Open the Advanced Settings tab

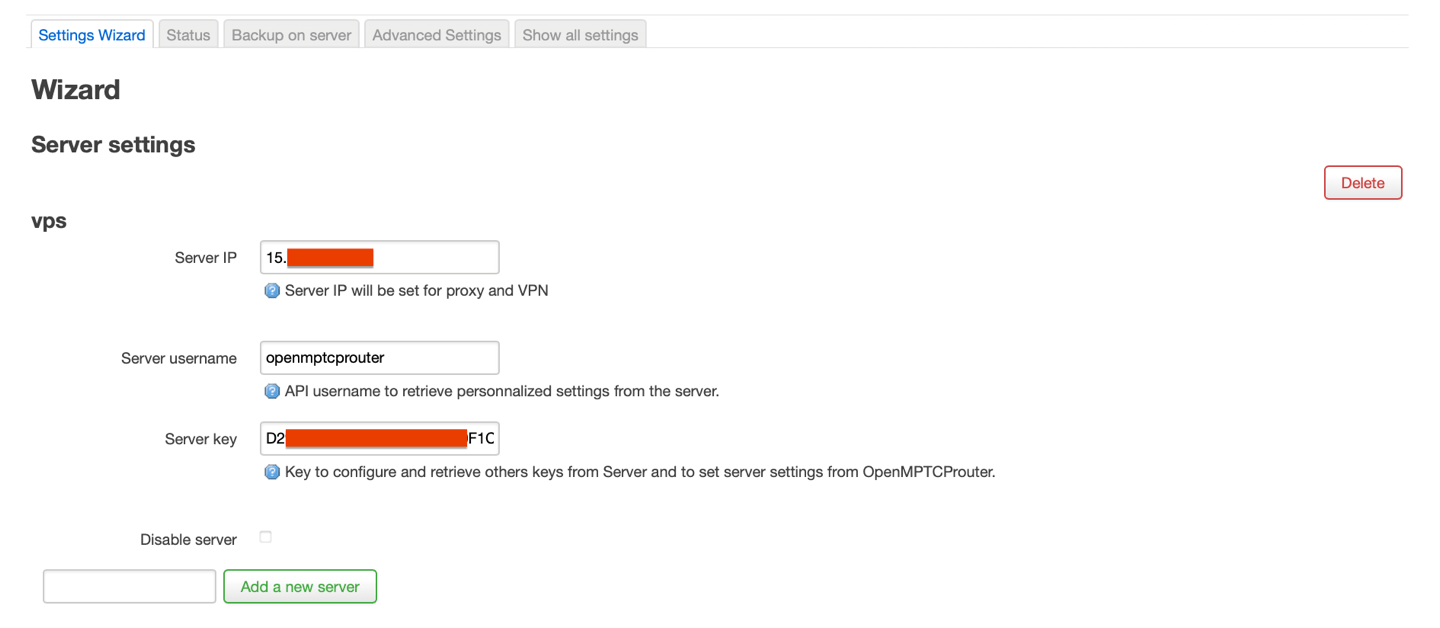coord(436,34)
